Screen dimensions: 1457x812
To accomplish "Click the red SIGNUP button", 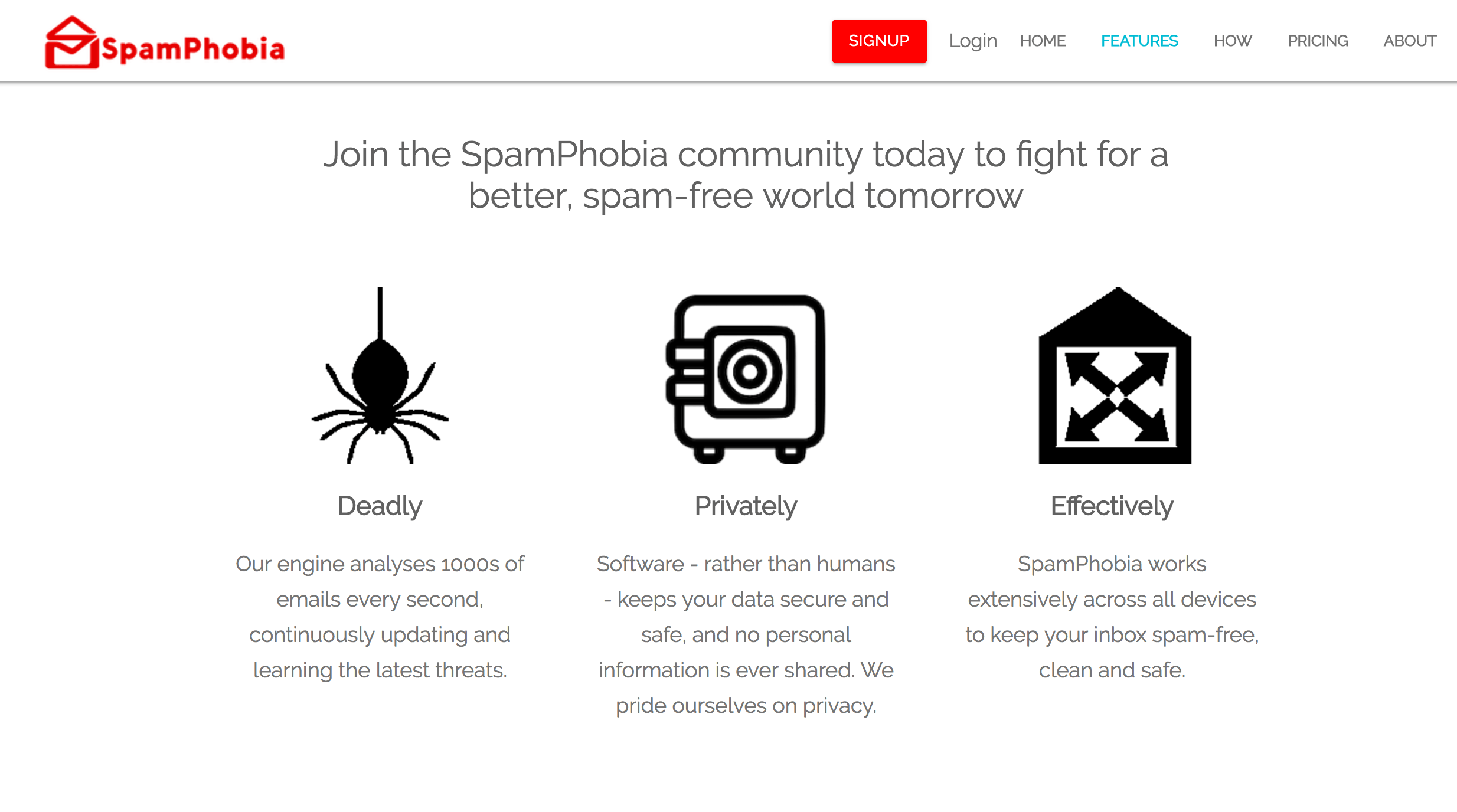I will coord(879,41).
